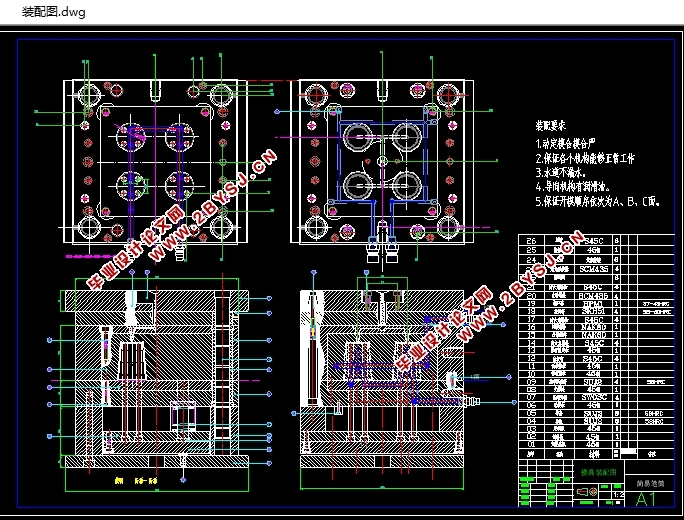Click the top-right plan view with cooling channels
684x520 pixels.
point(379,160)
